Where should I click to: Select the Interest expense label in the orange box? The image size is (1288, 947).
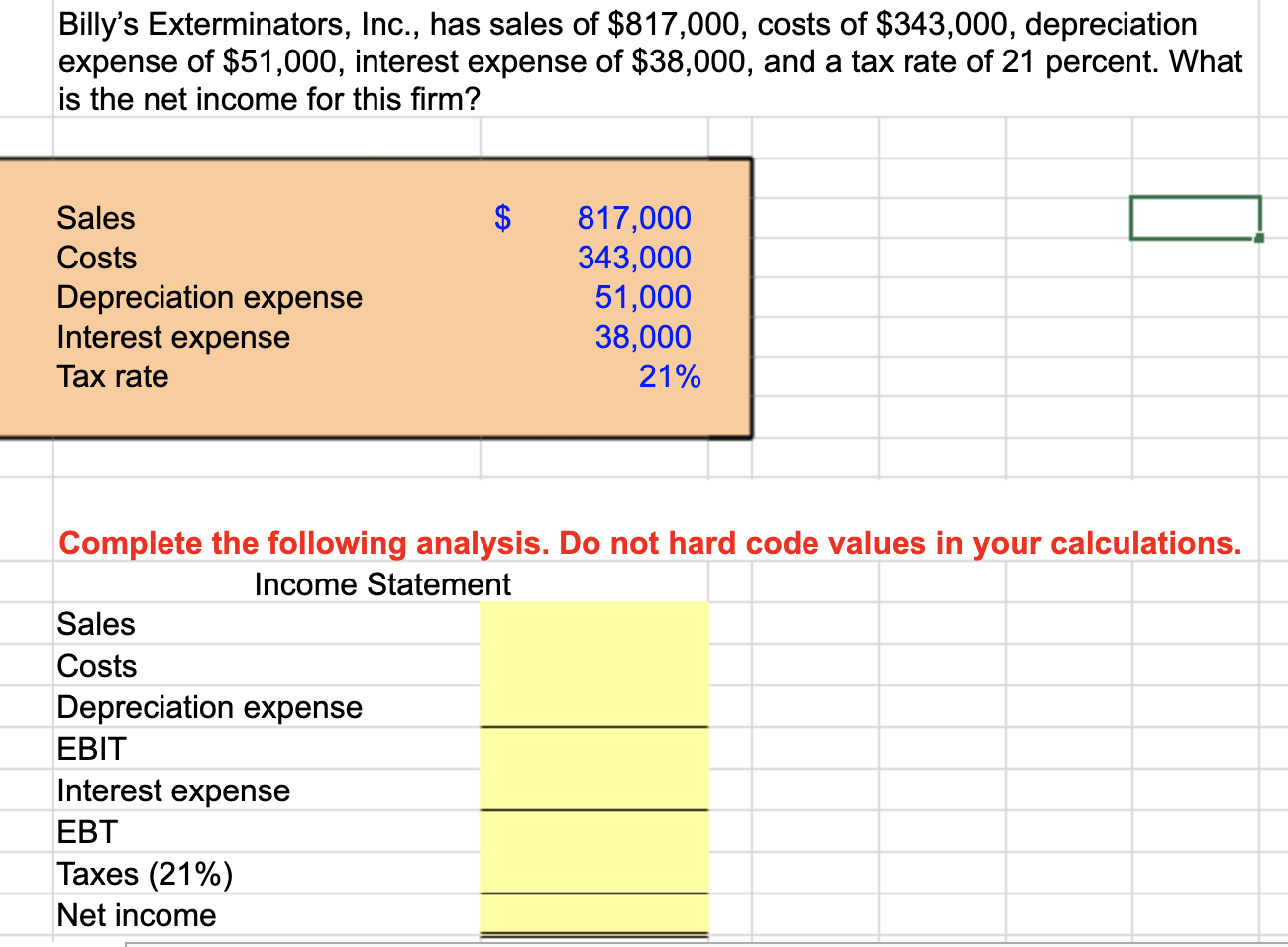(x=173, y=337)
